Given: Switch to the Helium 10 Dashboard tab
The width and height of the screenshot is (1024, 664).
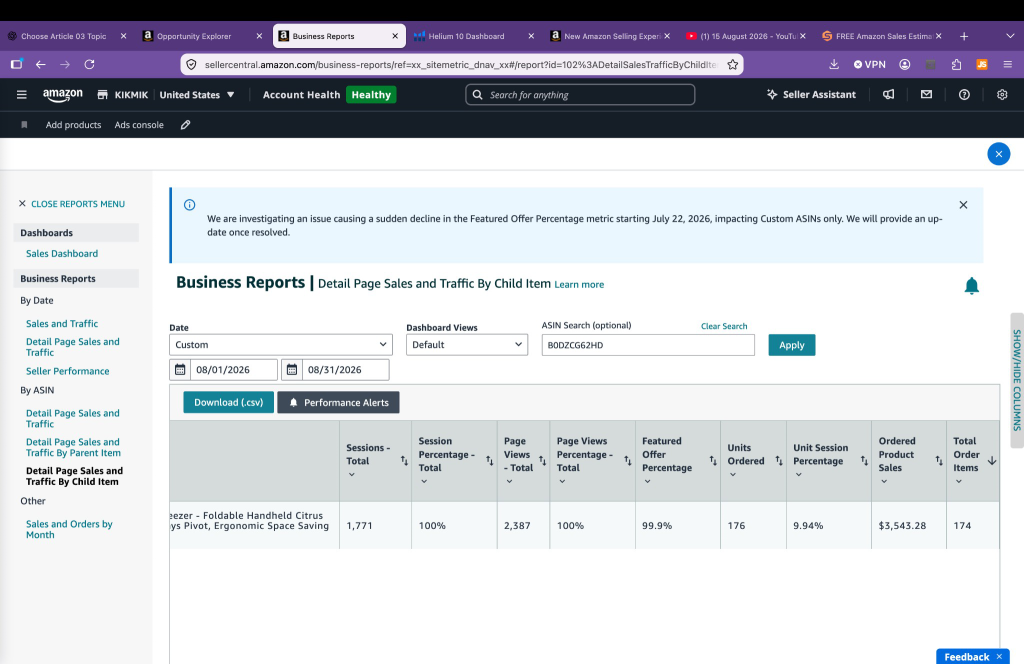Looking at the screenshot, I should tap(466, 36).
